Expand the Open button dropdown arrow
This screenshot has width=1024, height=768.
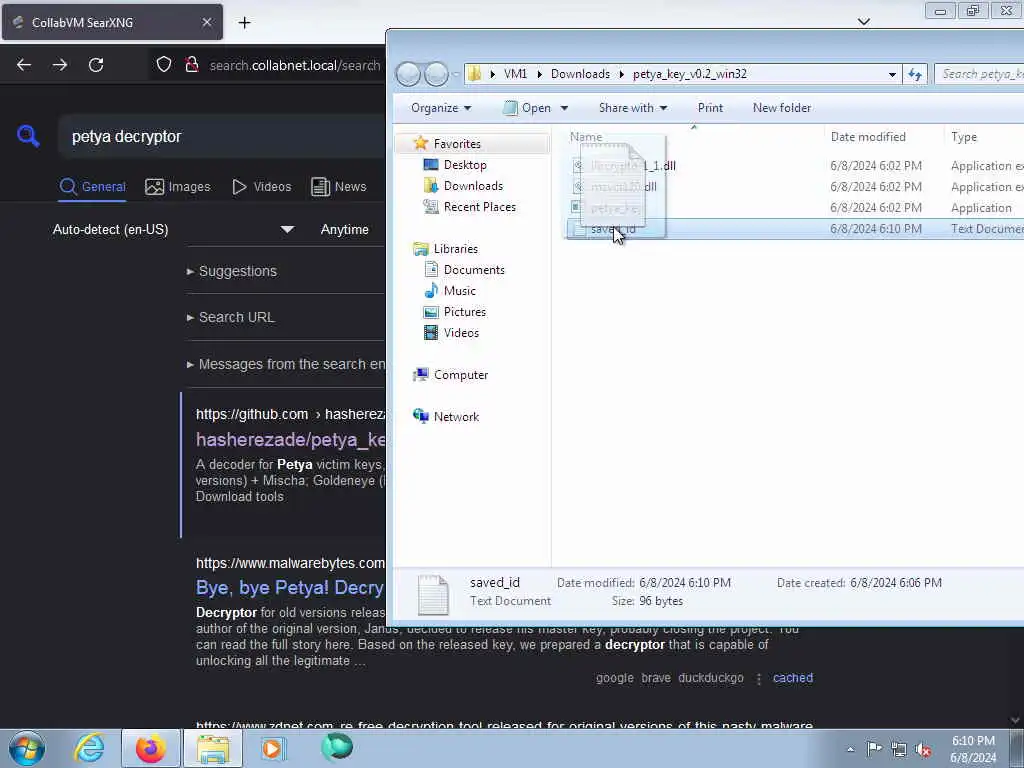point(564,108)
